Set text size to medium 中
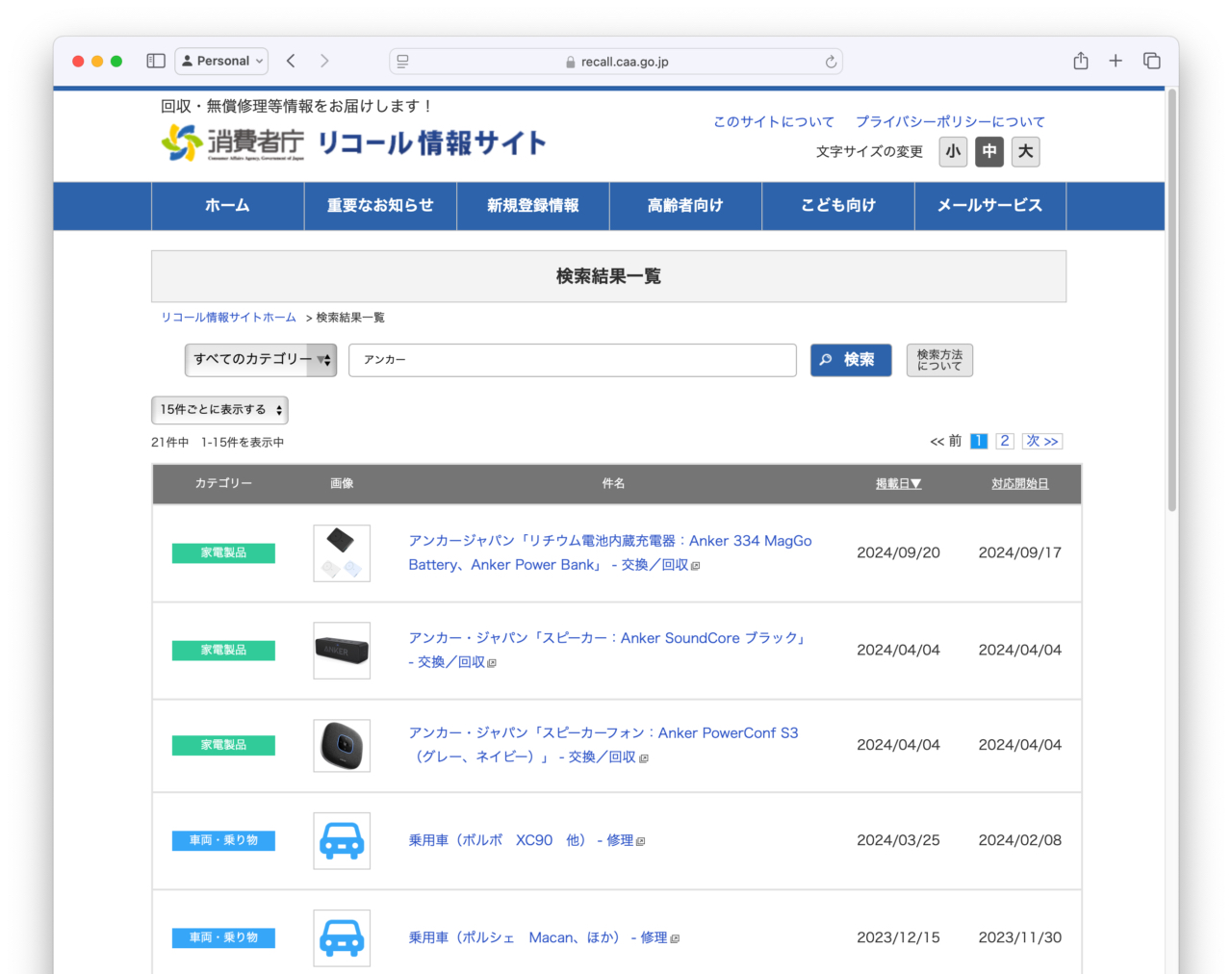The height and width of the screenshot is (974, 1232). click(989, 151)
